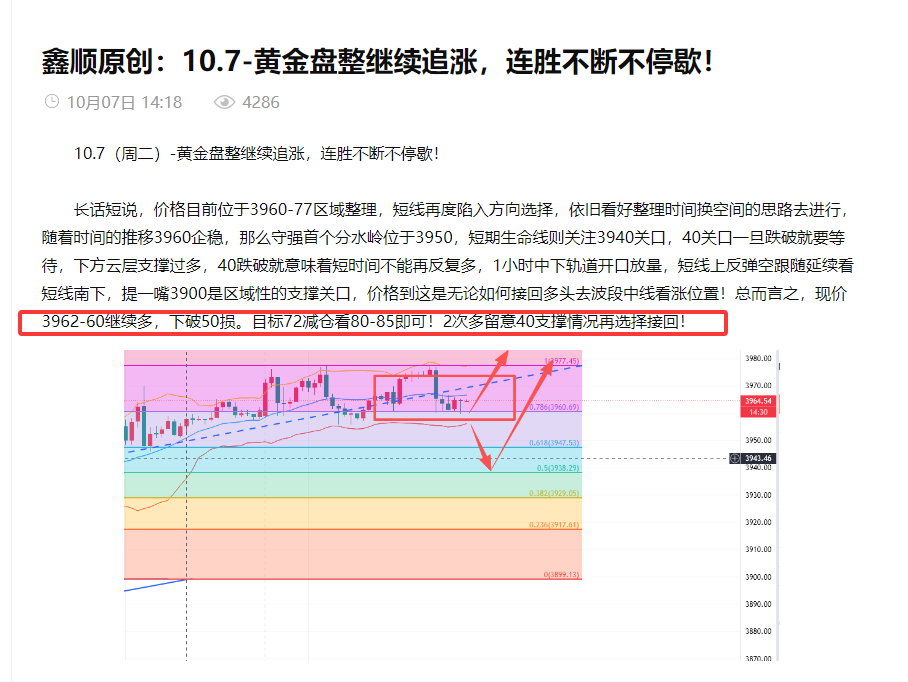Click the clock icon beside the publish date
Screen dimensions: 908x682
click(52, 101)
